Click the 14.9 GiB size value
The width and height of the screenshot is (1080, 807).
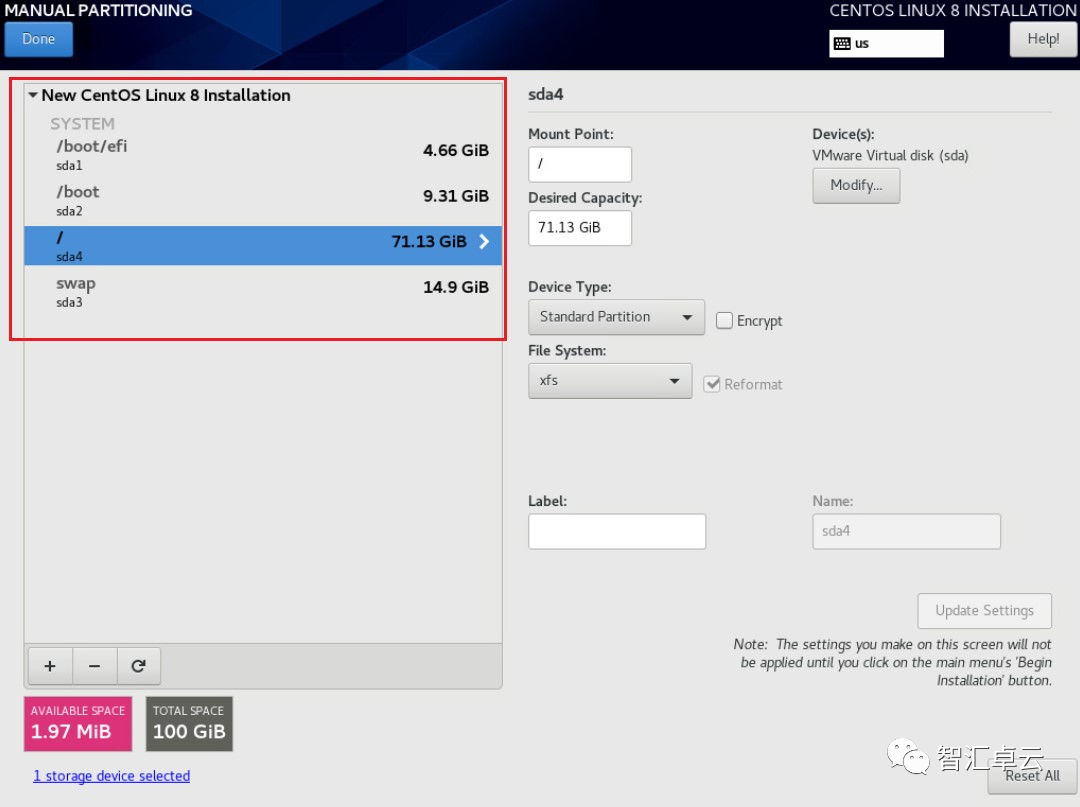456,287
